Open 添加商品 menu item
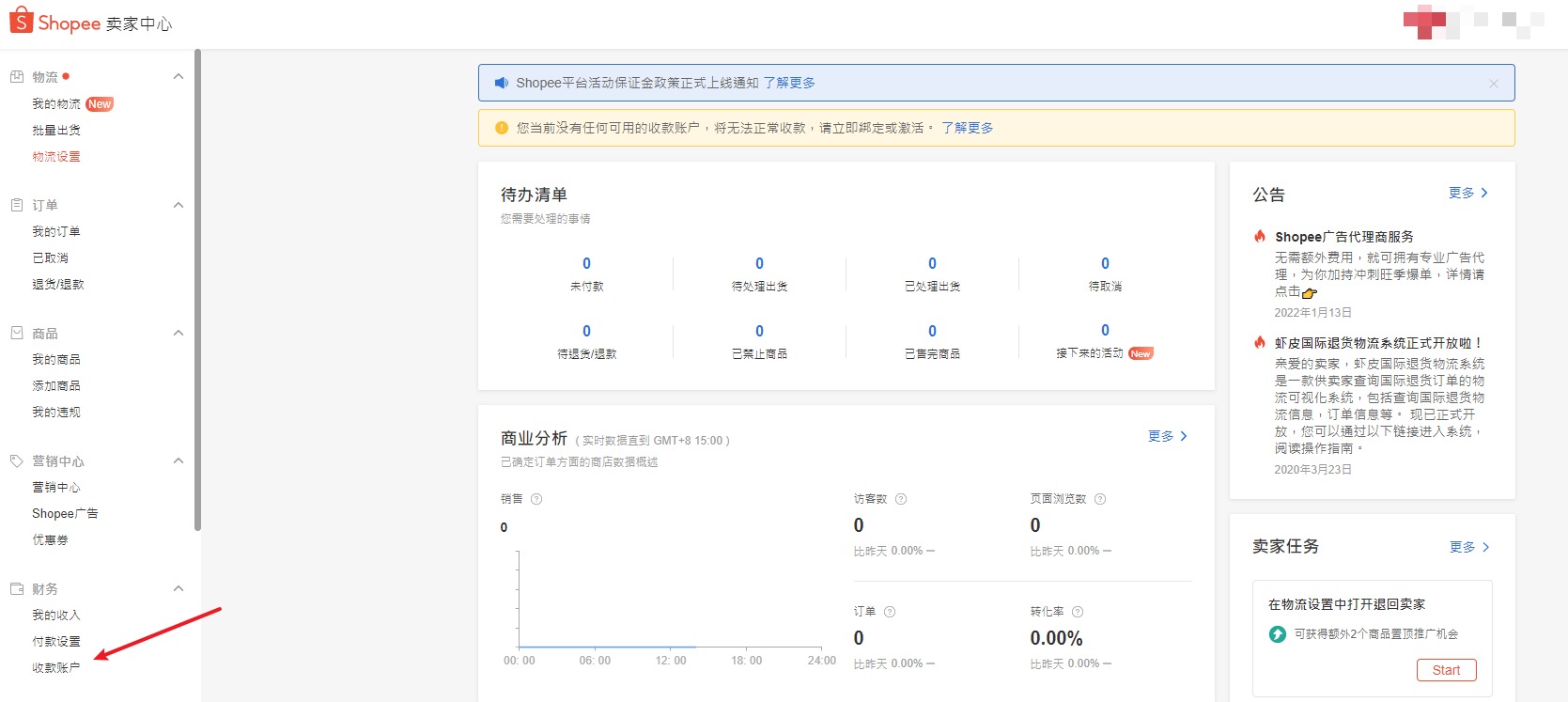Image resolution: width=1568 pixels, height=702 pixels. [x=56, y=386]
